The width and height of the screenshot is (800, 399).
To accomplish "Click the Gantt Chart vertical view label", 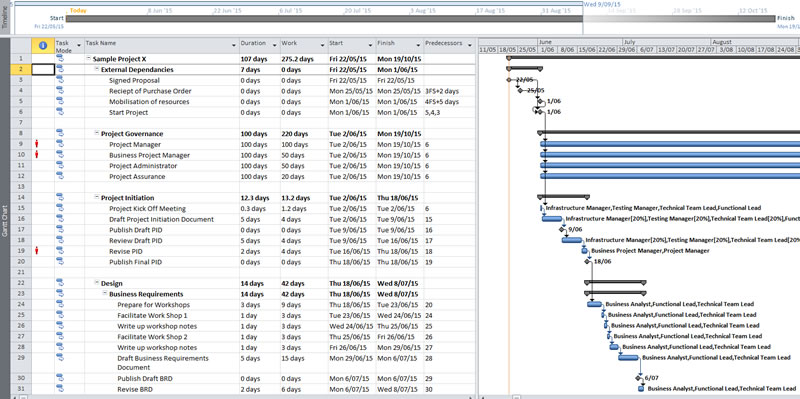I will (x=5, y=222).
